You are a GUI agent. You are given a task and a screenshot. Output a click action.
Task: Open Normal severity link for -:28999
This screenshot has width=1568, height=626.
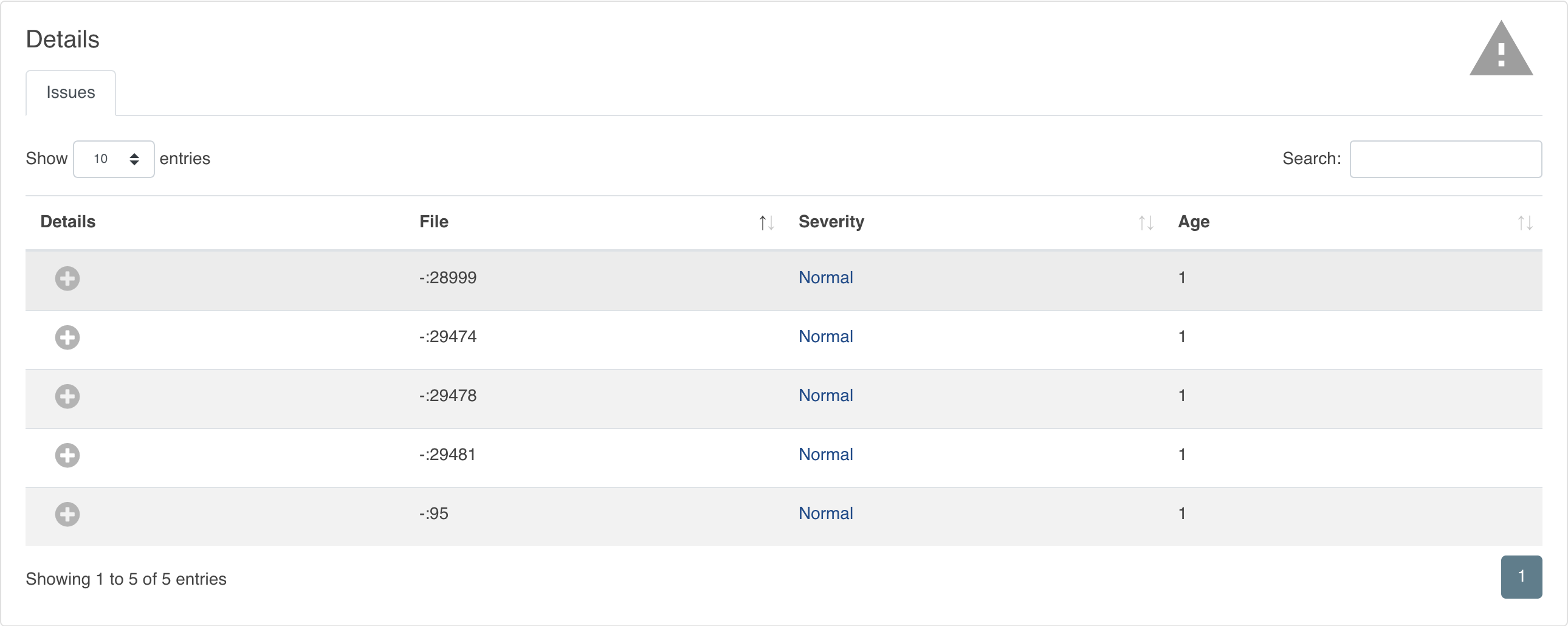[x=825, y=278]
